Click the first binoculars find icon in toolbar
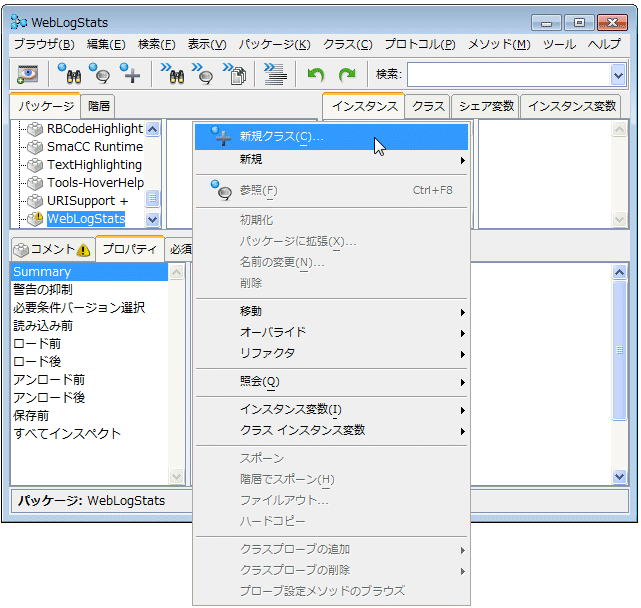The image size is (641, 608). coord(69,74)
